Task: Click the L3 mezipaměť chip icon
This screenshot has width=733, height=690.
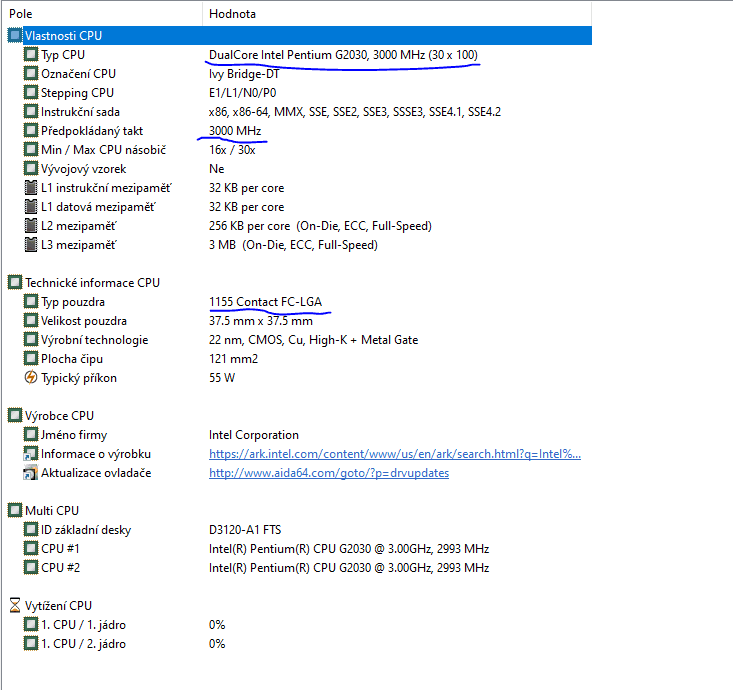Action: tap(31, 244)
